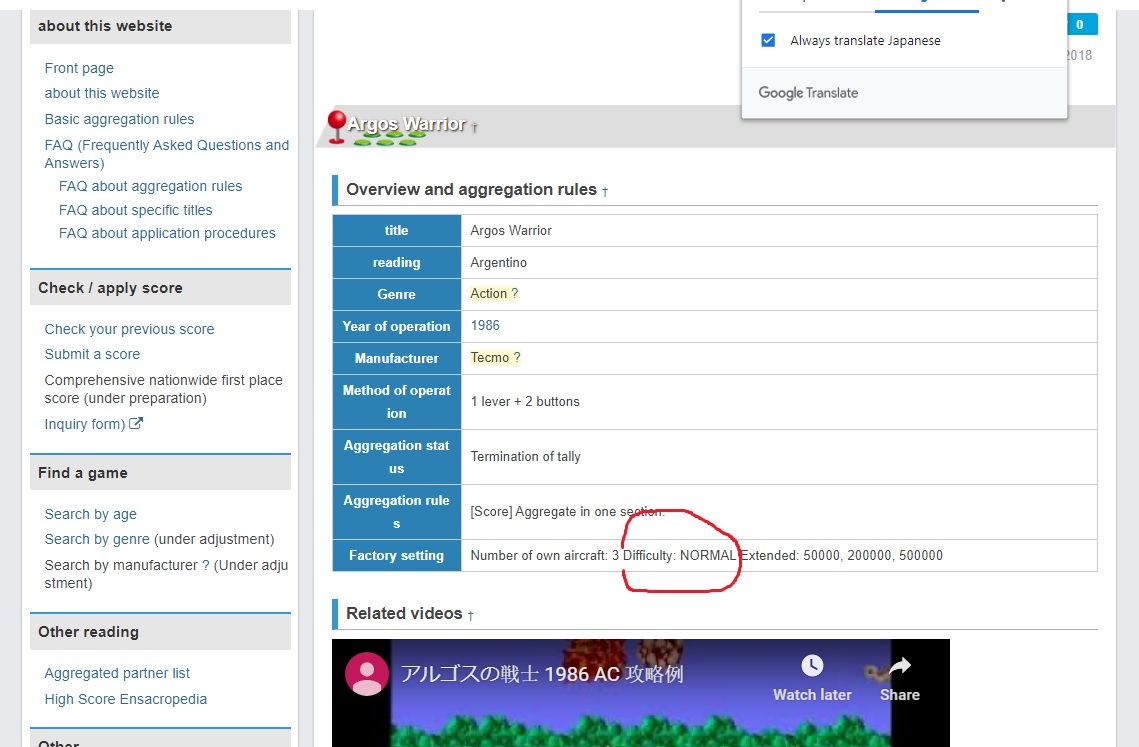Click the external link icon after Inquiry form
Image resolution: width=1139 pixels, height=747 pixels.
136,424
